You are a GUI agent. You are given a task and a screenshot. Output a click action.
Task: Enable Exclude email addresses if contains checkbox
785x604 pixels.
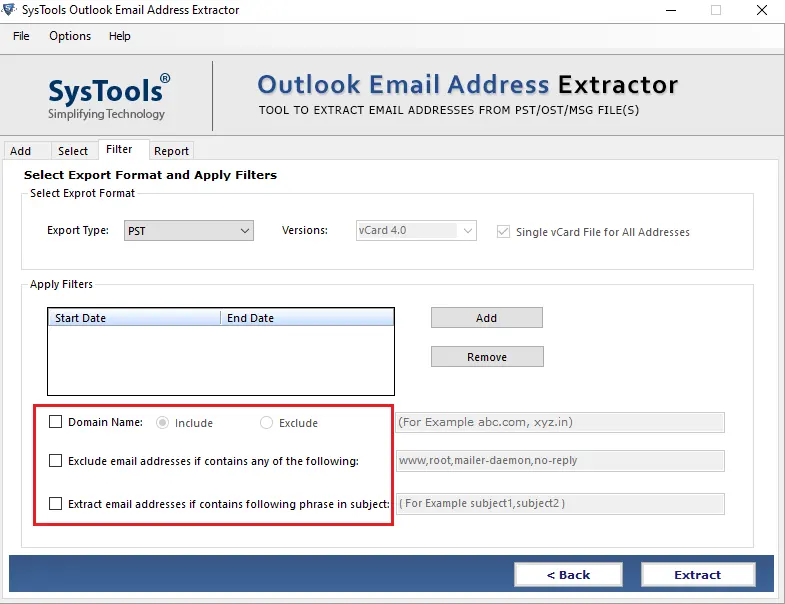point(56,460)
